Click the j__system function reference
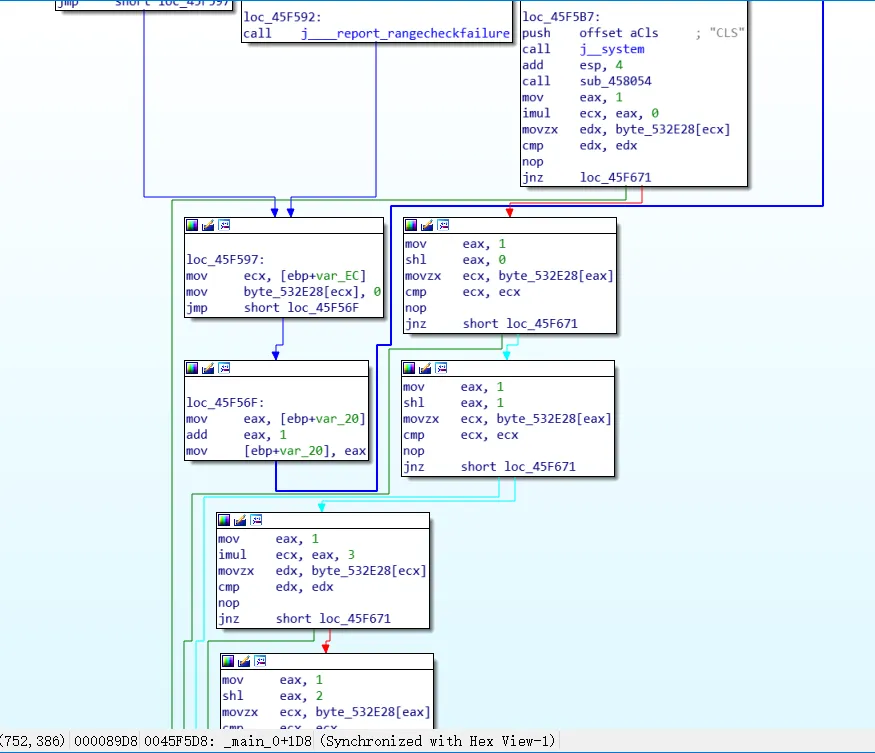Screen dimensions: 875x753 click(612, 49)
